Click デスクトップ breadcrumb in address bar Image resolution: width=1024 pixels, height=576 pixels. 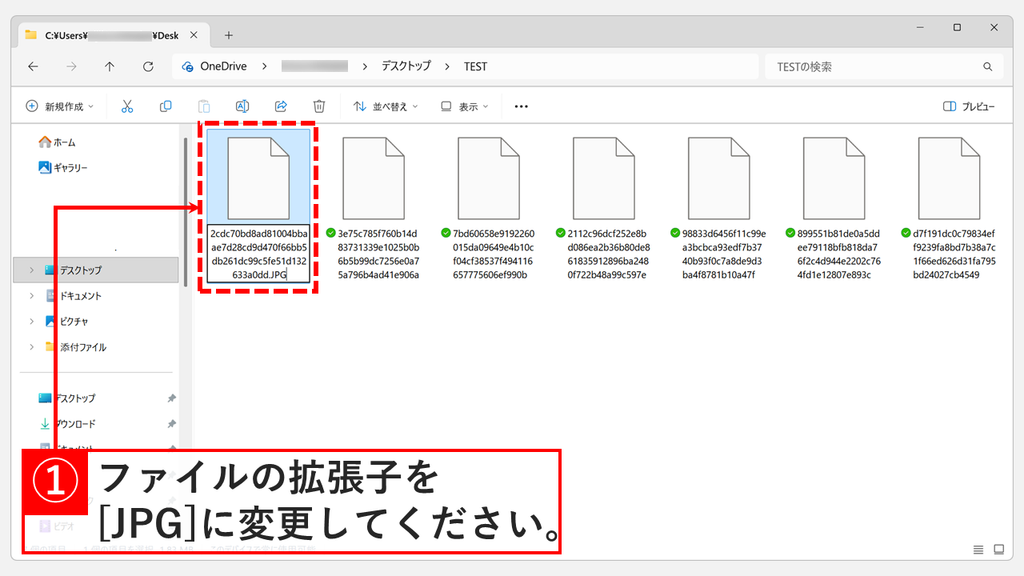[406, 67]
